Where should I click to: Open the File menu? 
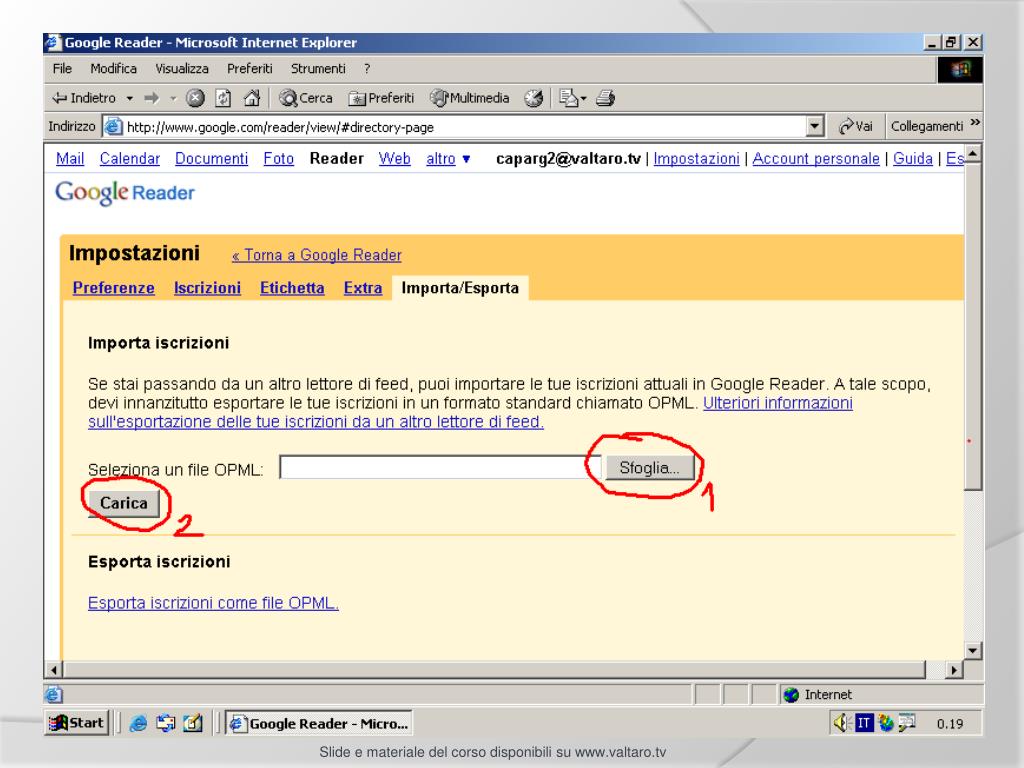tap(62, 69)
